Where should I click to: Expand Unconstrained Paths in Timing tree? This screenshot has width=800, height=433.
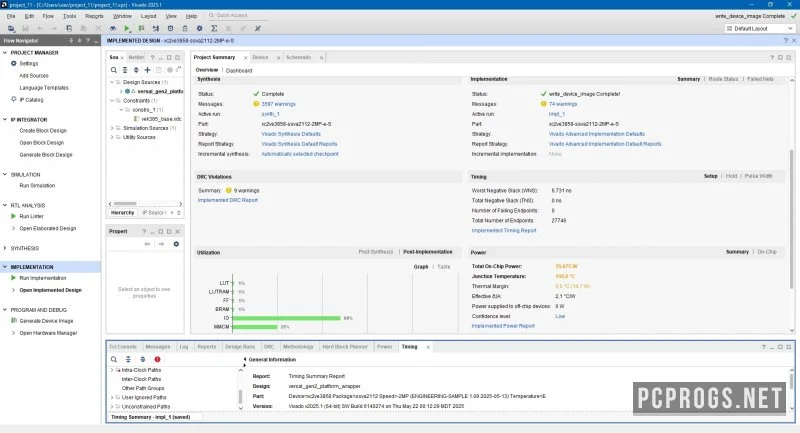tap(112, 406)
